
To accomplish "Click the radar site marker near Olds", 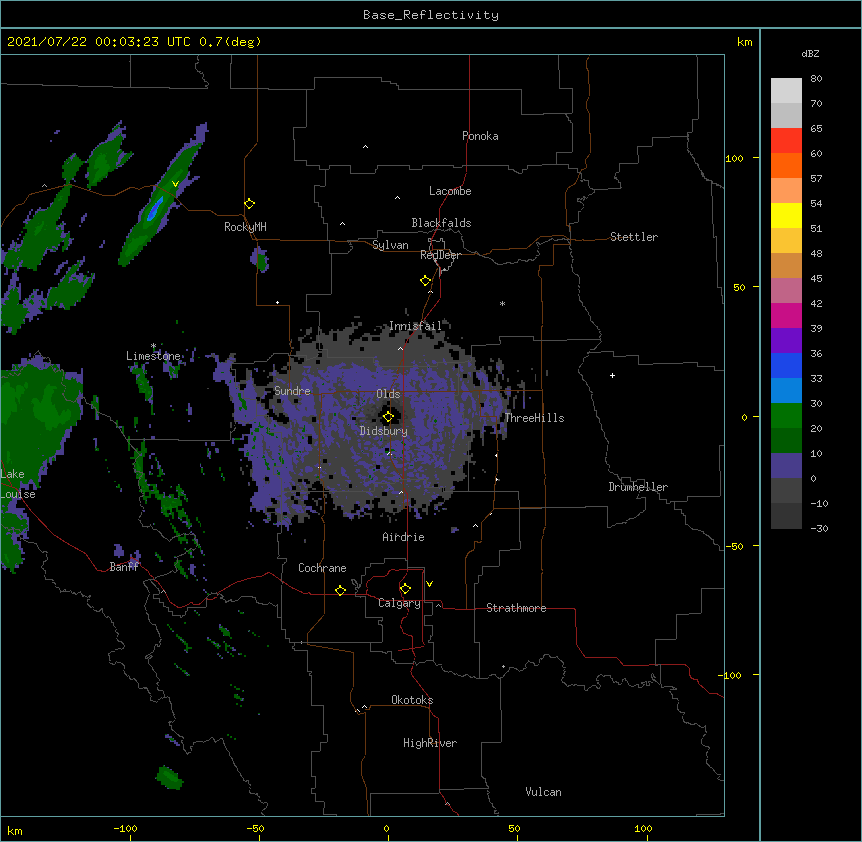I will [388, 417].
